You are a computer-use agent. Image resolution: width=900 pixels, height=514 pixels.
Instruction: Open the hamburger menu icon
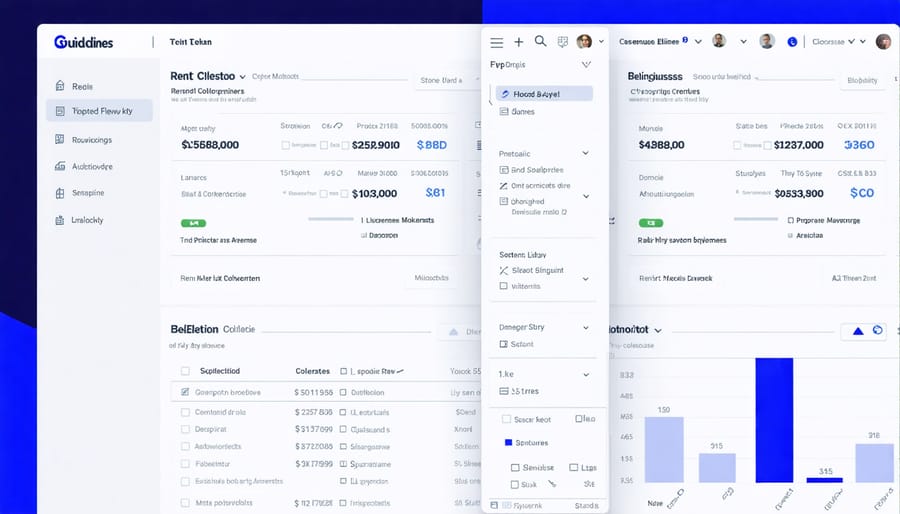(496, 42)
